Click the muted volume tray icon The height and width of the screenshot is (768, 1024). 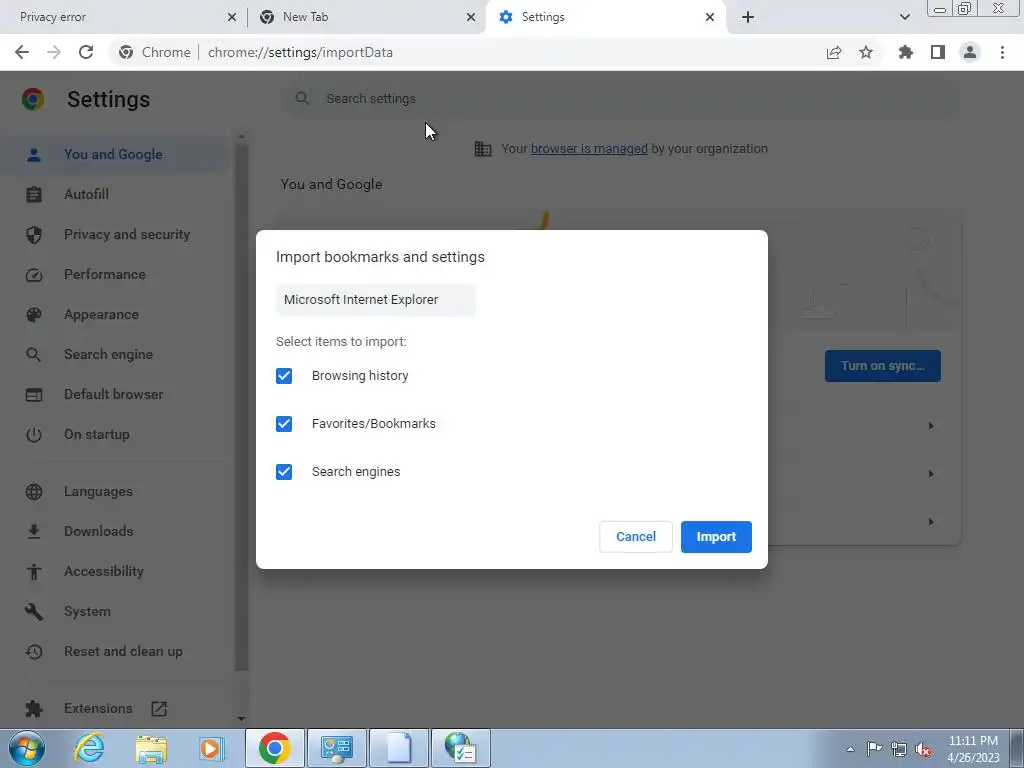click(x=923, y=749)
